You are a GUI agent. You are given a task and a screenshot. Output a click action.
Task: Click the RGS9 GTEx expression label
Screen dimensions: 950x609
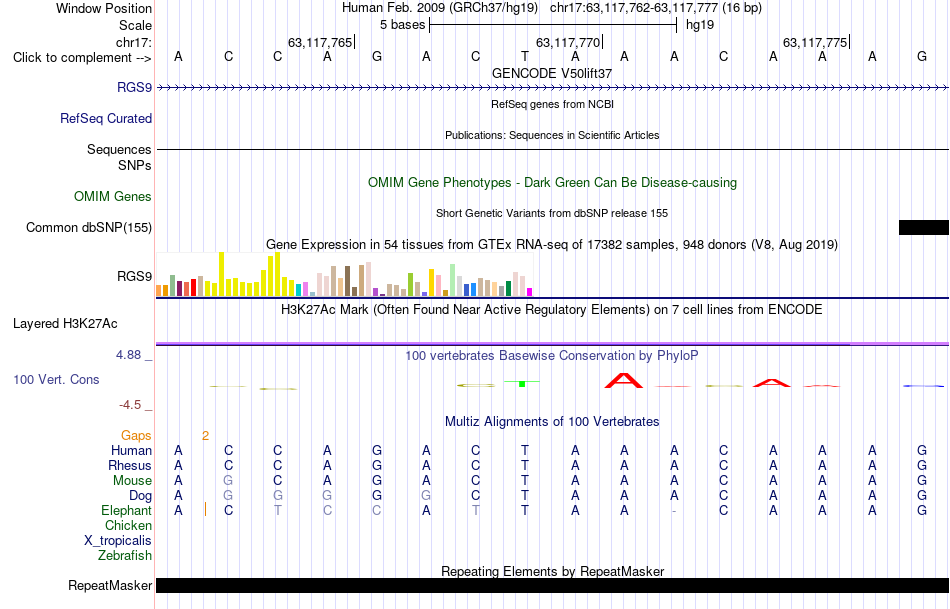point(135,276)
